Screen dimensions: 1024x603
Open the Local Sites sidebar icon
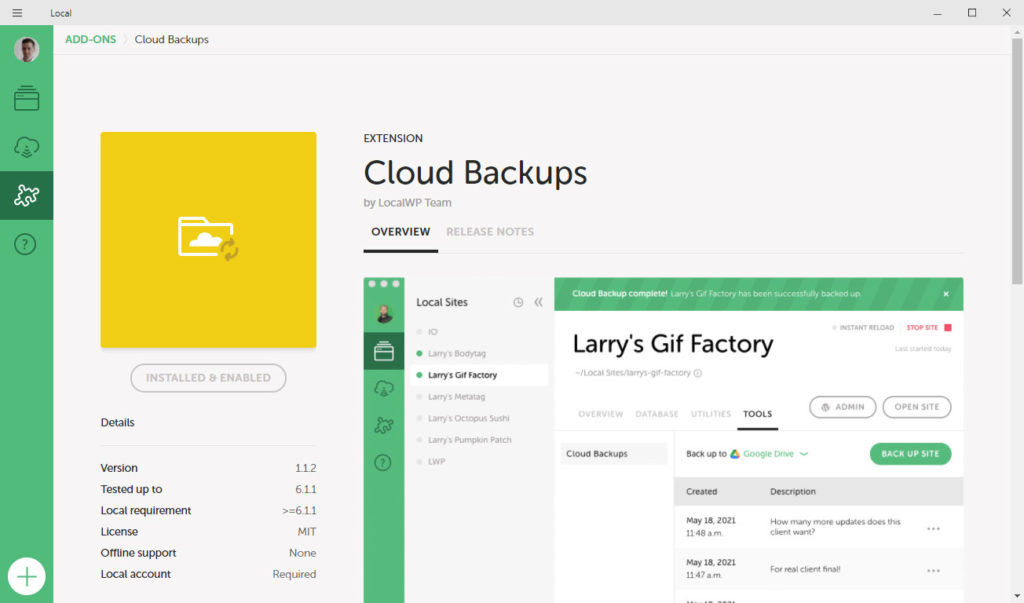click(26, 98)
